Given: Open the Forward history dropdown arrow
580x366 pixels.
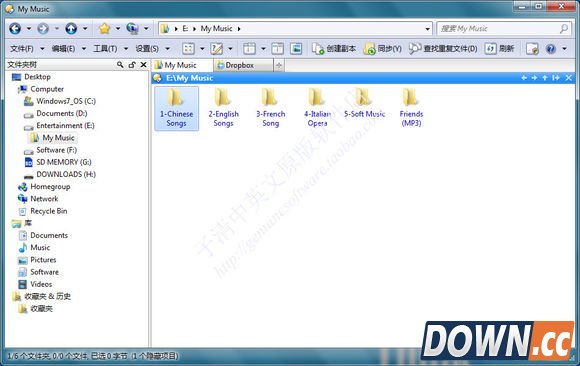Looking at the screenshot, I should click(57, 28).
